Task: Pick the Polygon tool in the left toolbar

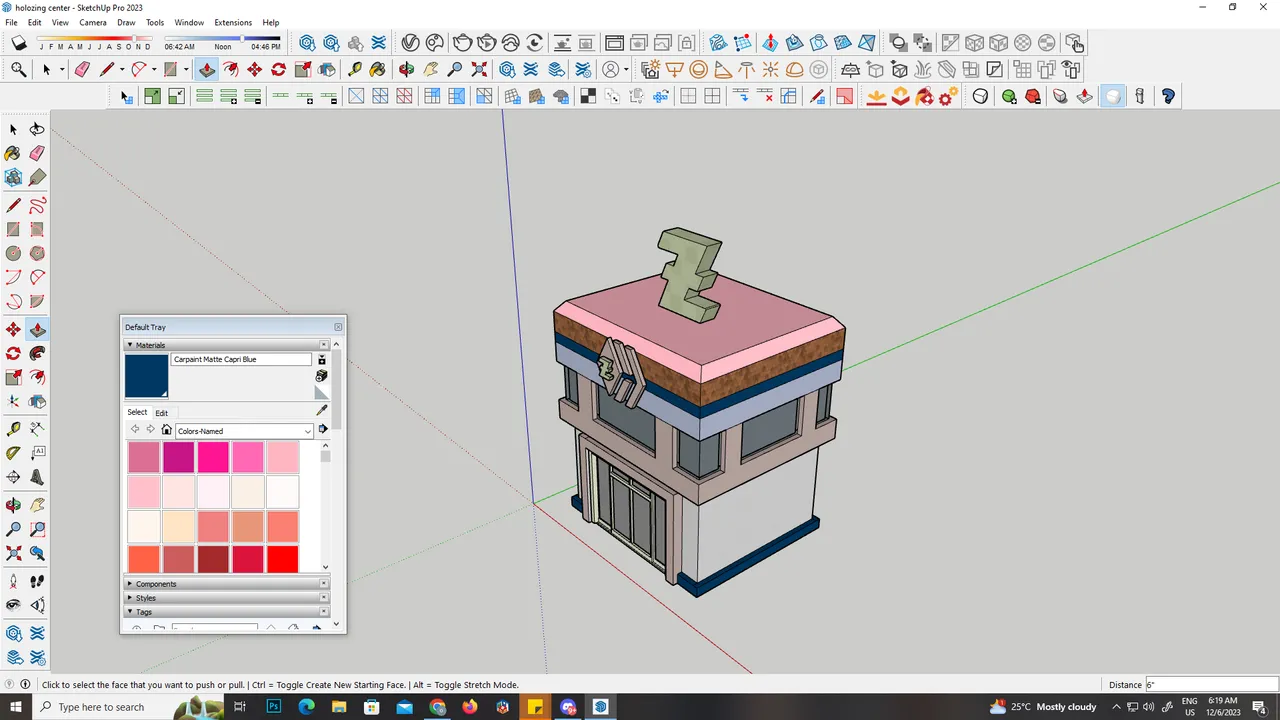Action: (x=37, y=253)
